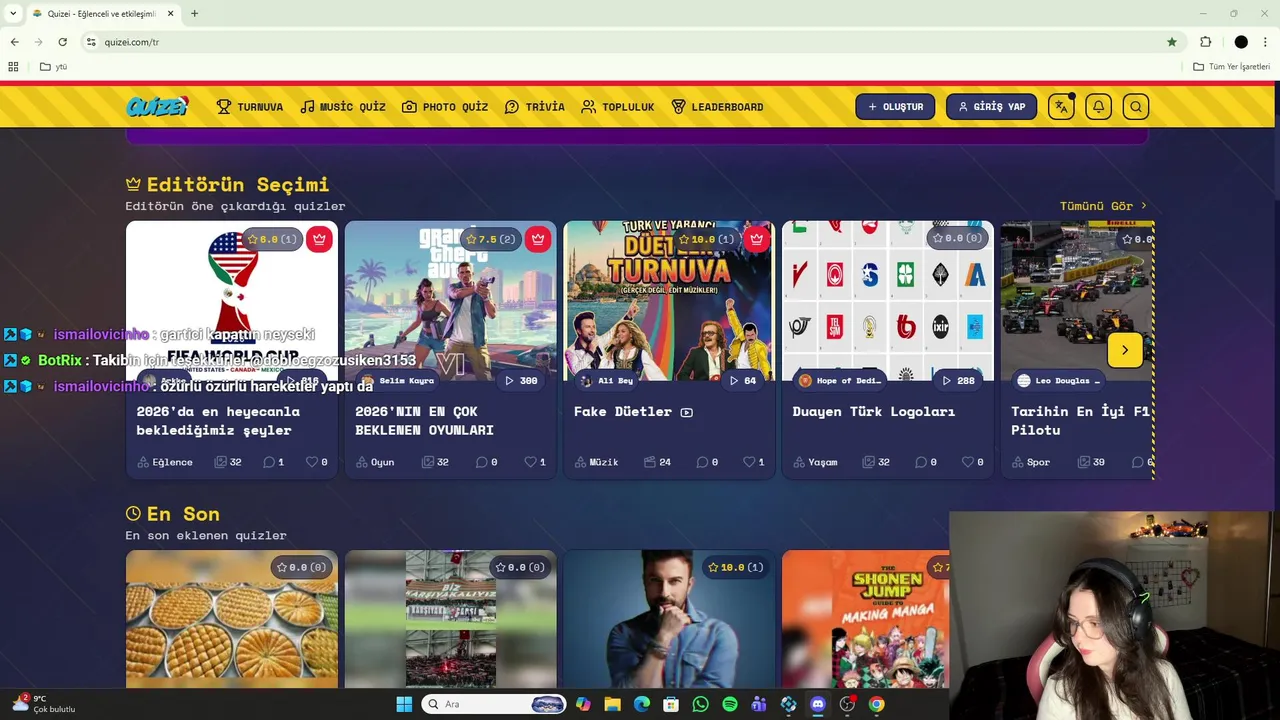Open the Turnuva menu

pos(250,107)
